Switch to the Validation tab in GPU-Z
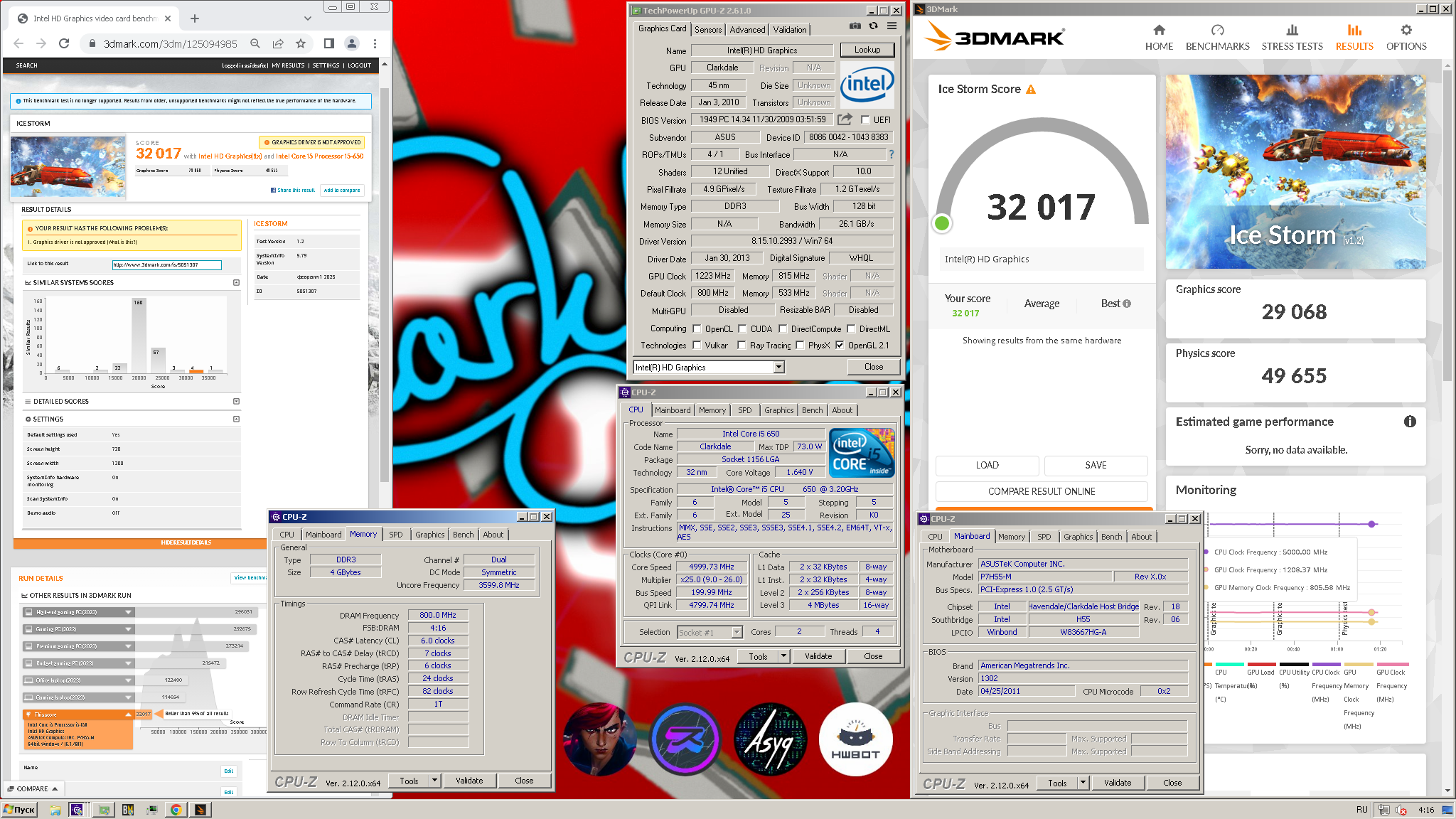 click(790, 29)
